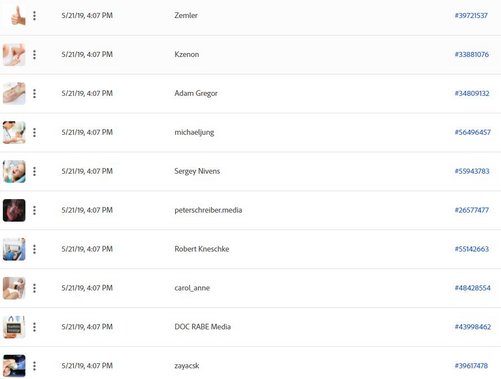Image resolution: width=501 pixels, height=379 pixels.
Task: Open the three-dot menu for michaeljung row
Action: coord(34,133)
